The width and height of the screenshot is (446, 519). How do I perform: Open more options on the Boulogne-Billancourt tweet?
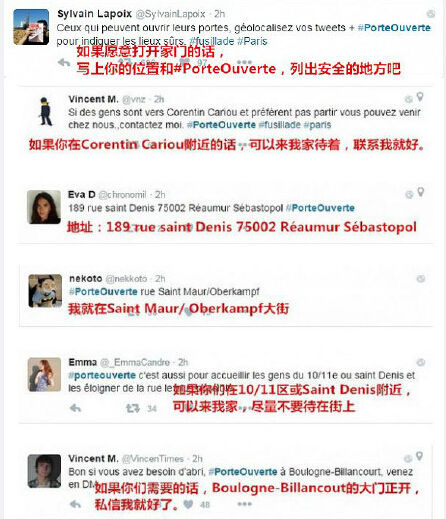click(x=244, y=504)
